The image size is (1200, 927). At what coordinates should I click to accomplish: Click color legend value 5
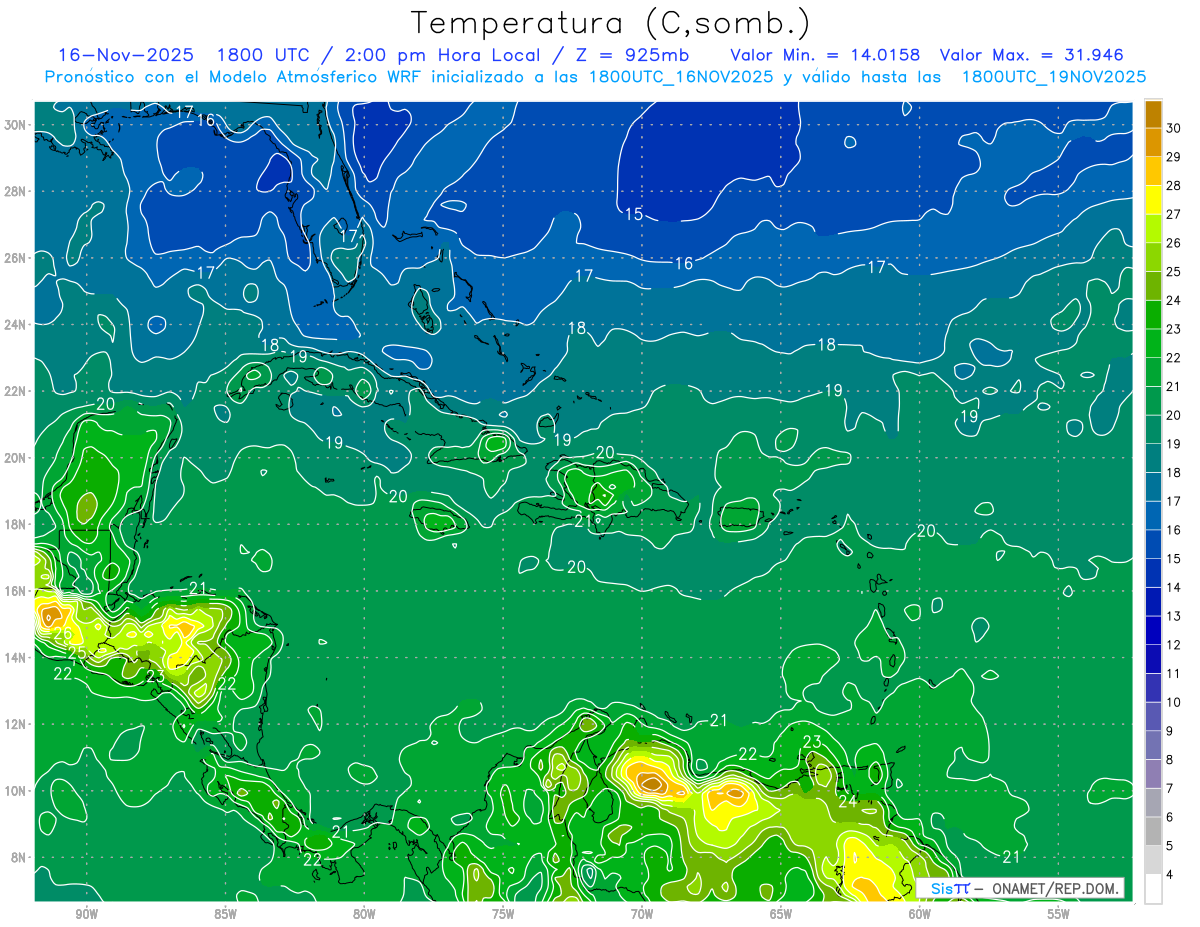click(x=1170, y=846)
